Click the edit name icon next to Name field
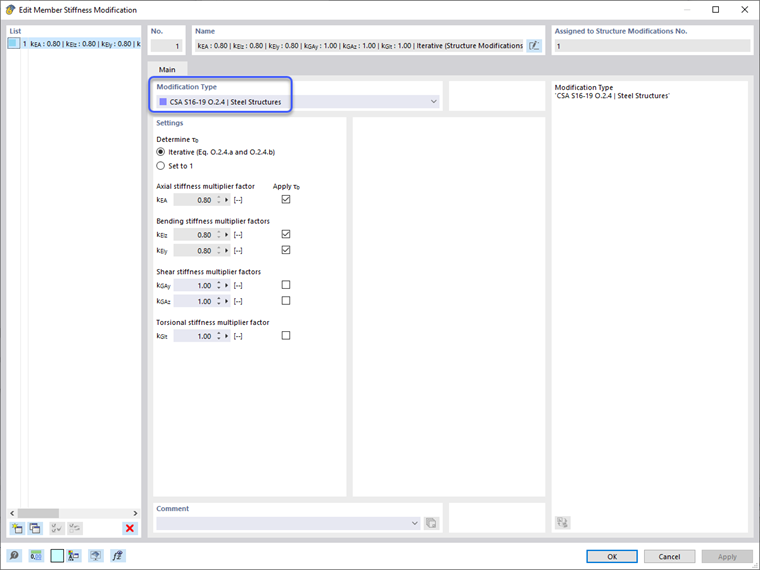Screen dimensions: 760x570 pyautogui.click(x=534, y=46)
